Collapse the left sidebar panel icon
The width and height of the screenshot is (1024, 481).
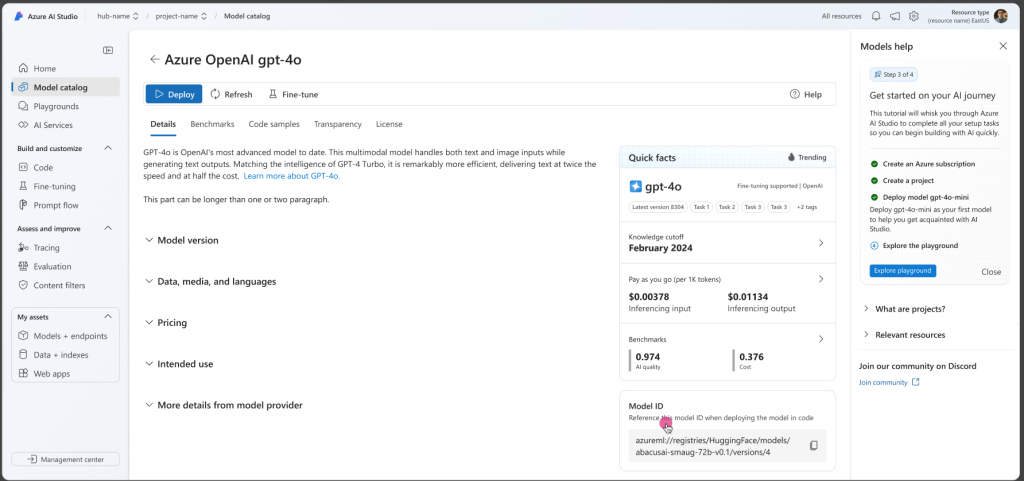108,50
